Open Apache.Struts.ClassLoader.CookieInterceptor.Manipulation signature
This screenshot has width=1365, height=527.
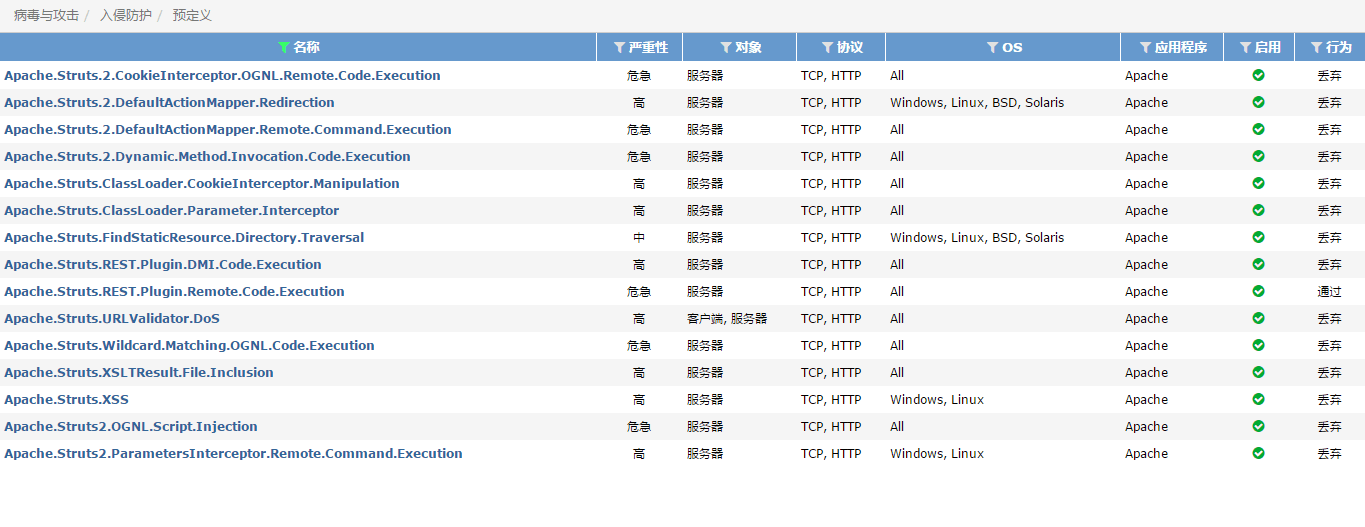coord(202,183)
